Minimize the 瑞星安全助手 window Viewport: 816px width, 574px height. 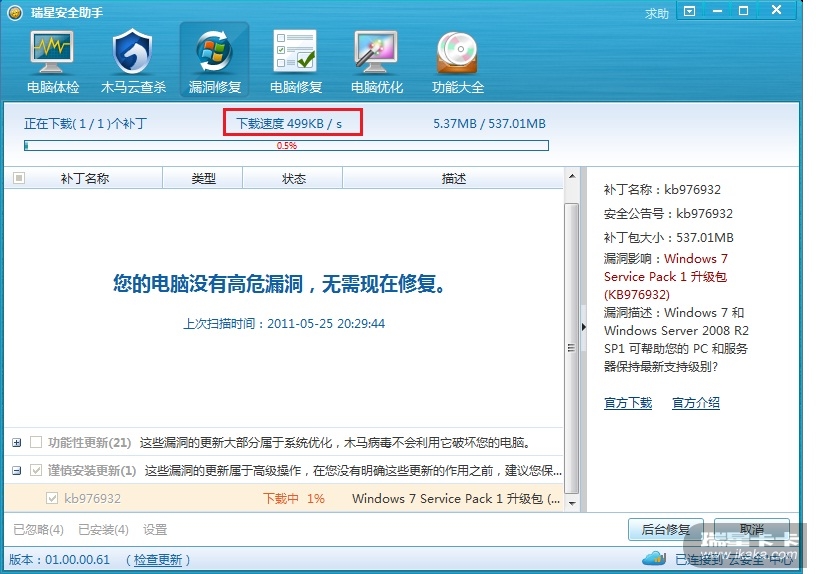[x=718, y=11]
